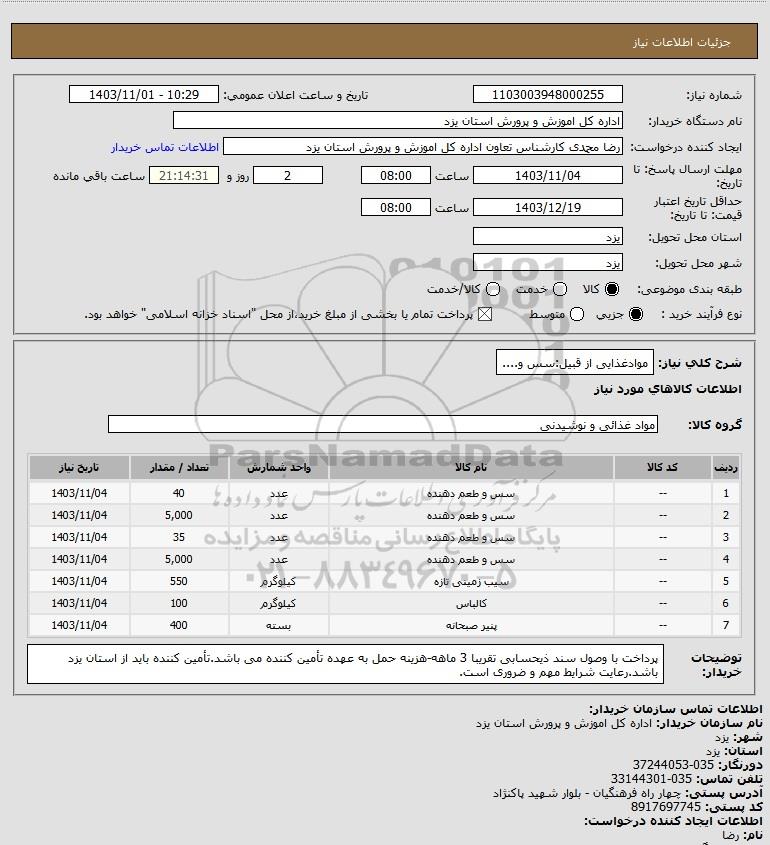This screenshot has width=770, height=845.
Task: Click the response deadline 08:00 time field
Action: (396, 176)
